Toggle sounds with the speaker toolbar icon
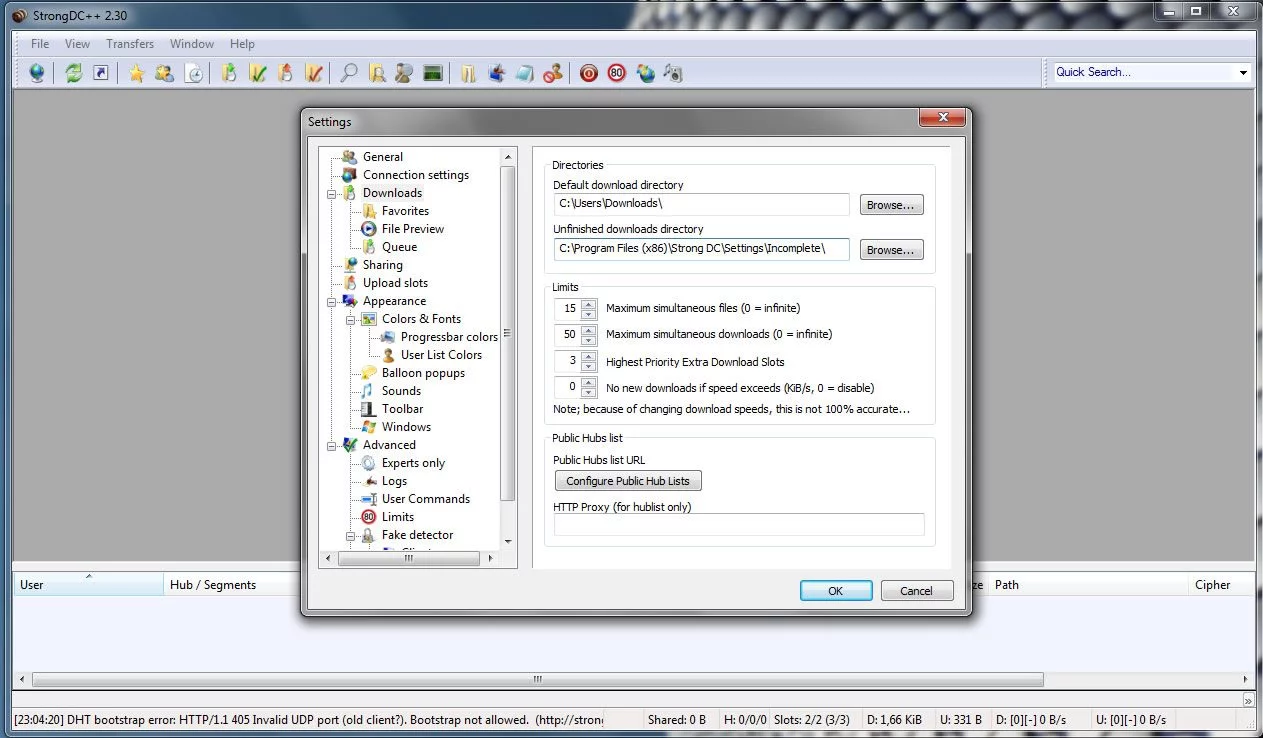Screen dimensions: 1263x738 click(673, 73)
